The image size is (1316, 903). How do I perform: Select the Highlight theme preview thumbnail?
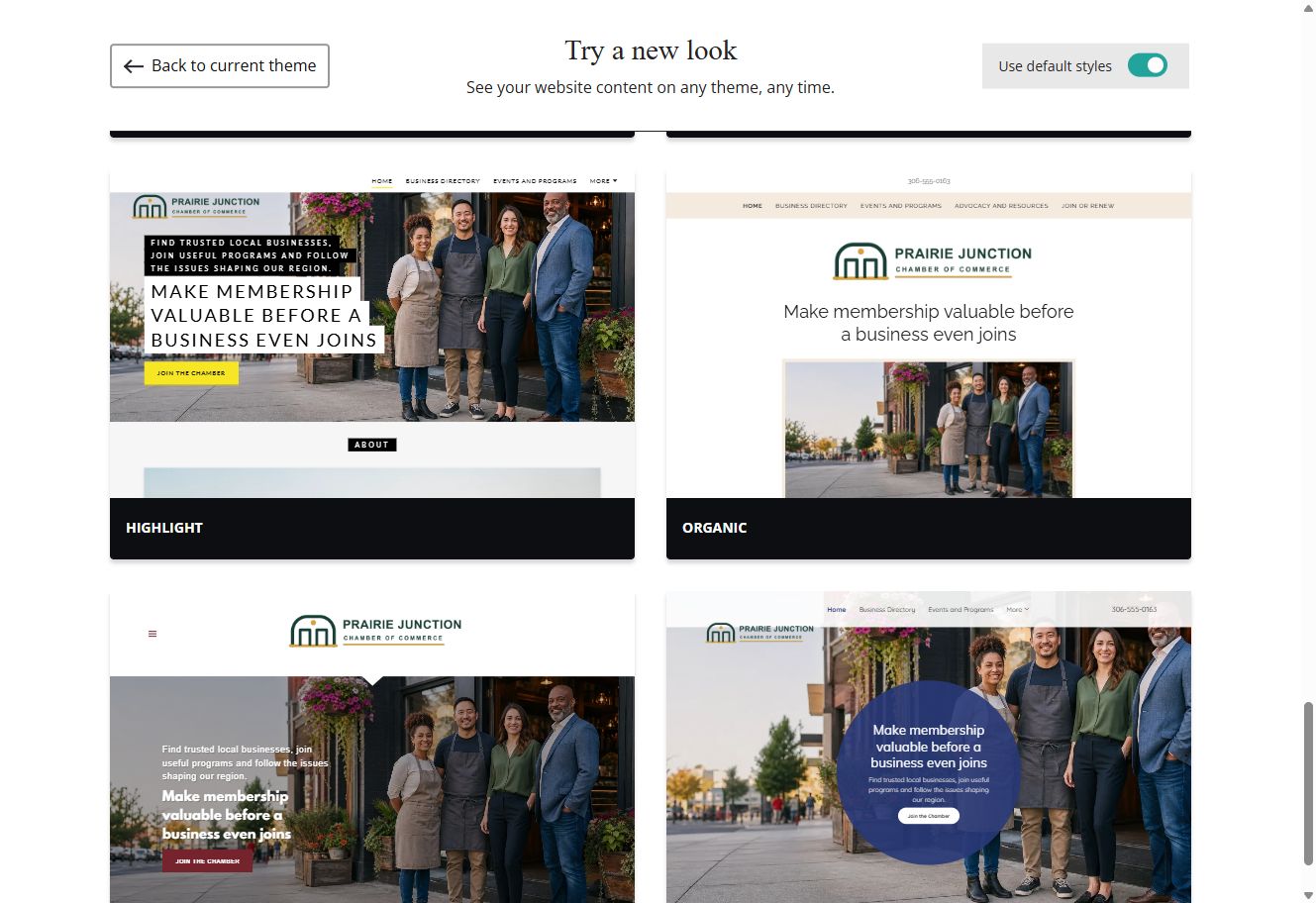click(x=372, y=335)
